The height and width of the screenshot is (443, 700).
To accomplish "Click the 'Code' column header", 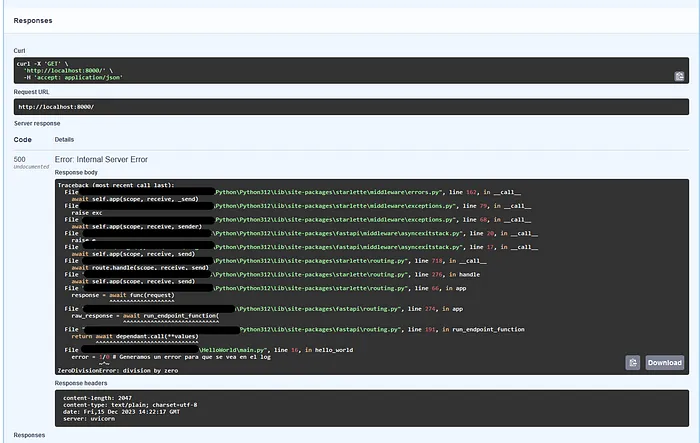I will tap(22, 140).
